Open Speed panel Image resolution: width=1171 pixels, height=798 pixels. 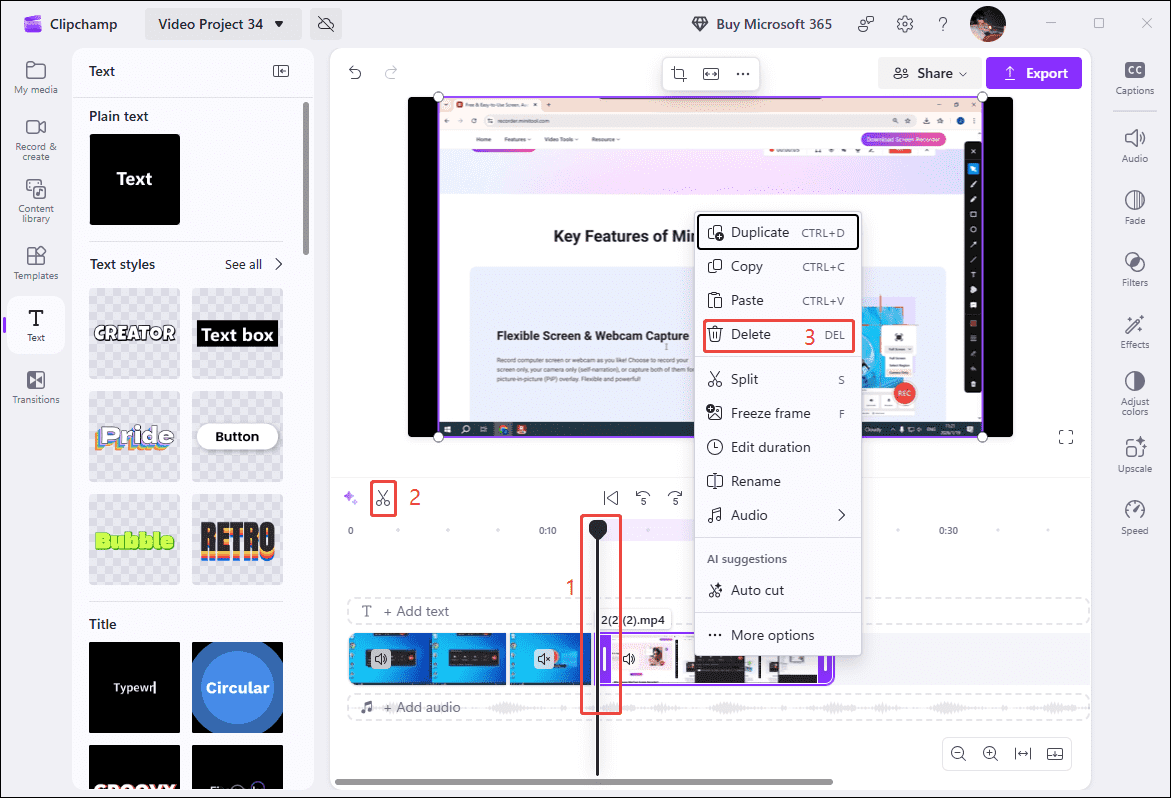(1134, 517)
